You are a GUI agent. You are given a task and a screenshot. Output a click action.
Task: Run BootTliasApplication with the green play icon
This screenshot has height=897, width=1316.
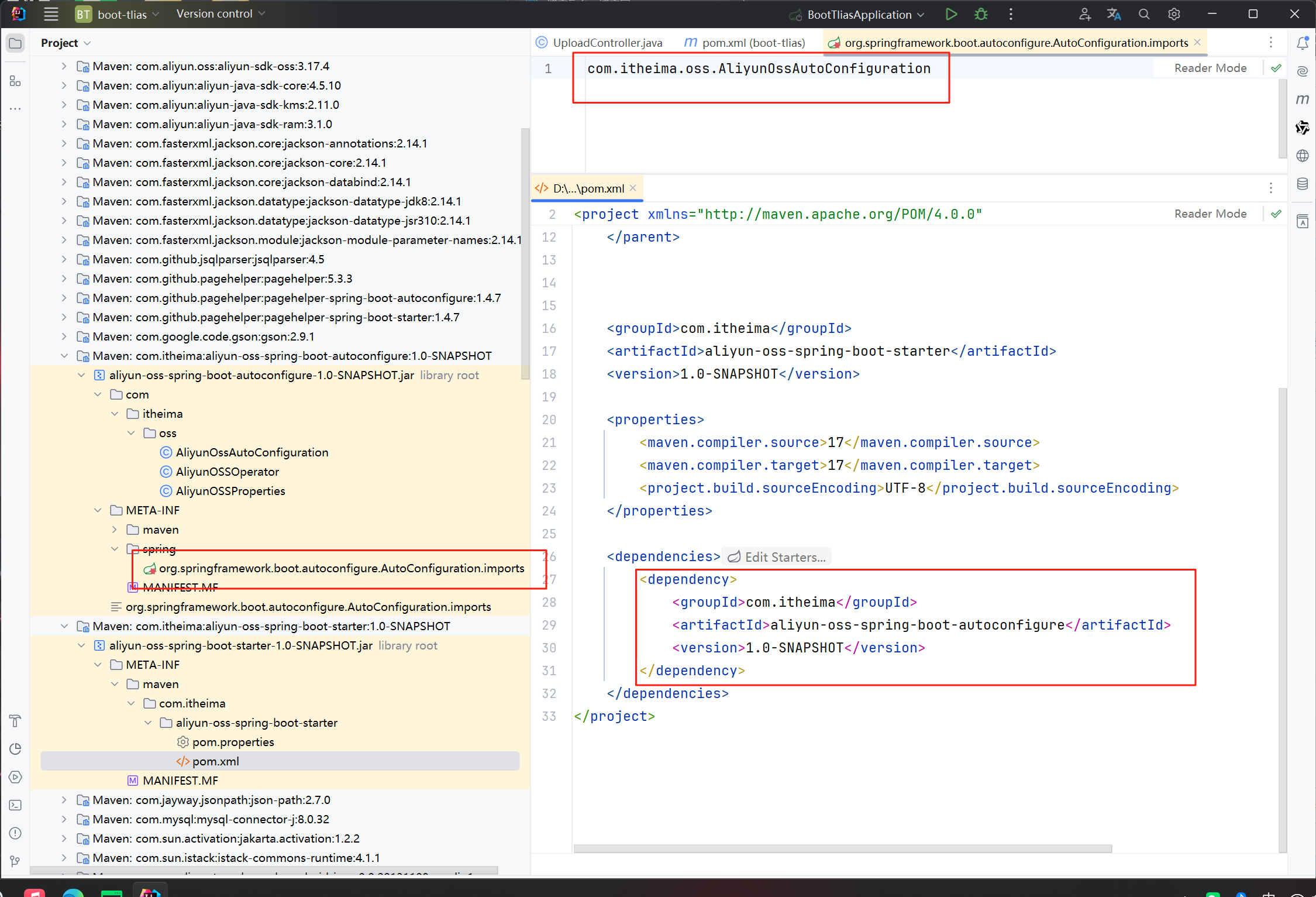(x=951, y=14)
